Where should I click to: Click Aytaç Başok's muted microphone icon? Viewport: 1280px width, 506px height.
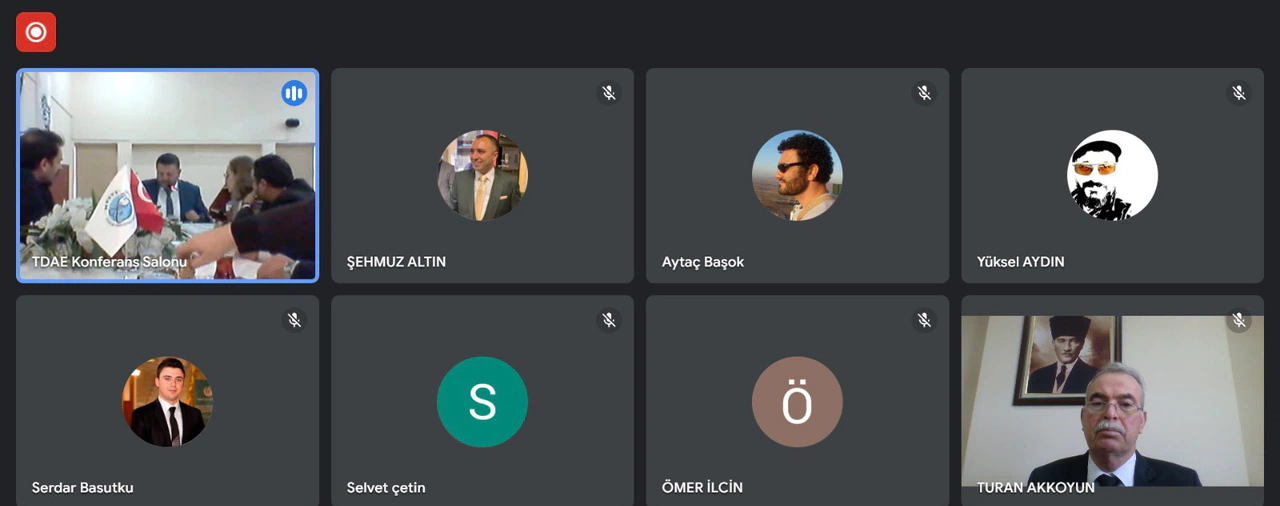pyautogui.click(x=924, y=93)
